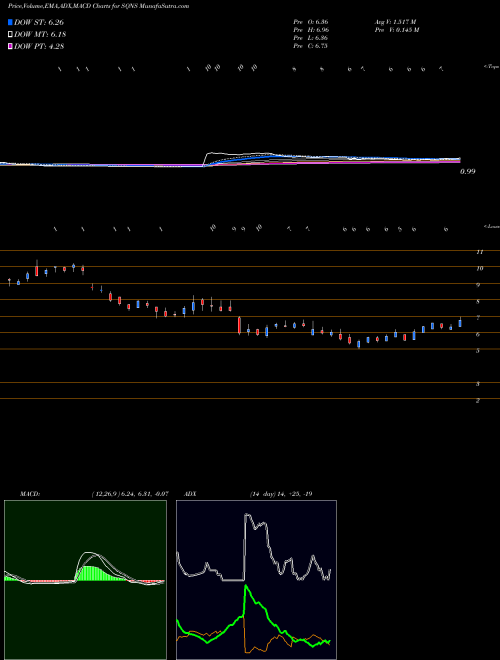The width and height of the screenshot is (500, 660).
Task: Click the price axis label 3
Action: (478, 384)
